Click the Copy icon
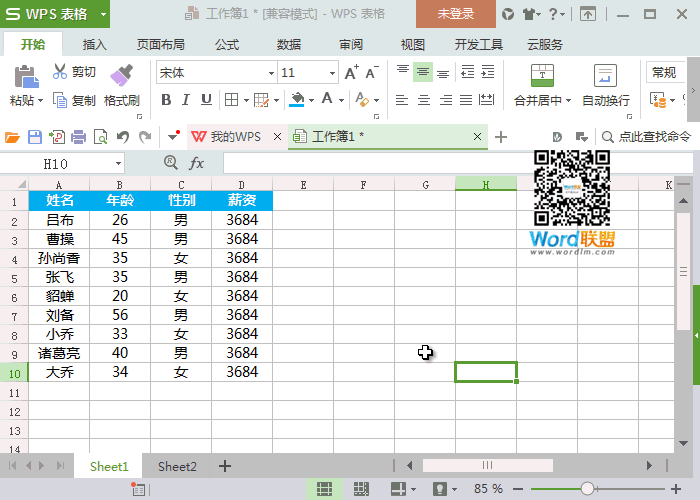The width and height of the screenshot is (700, 500). [x=60, y=100]
